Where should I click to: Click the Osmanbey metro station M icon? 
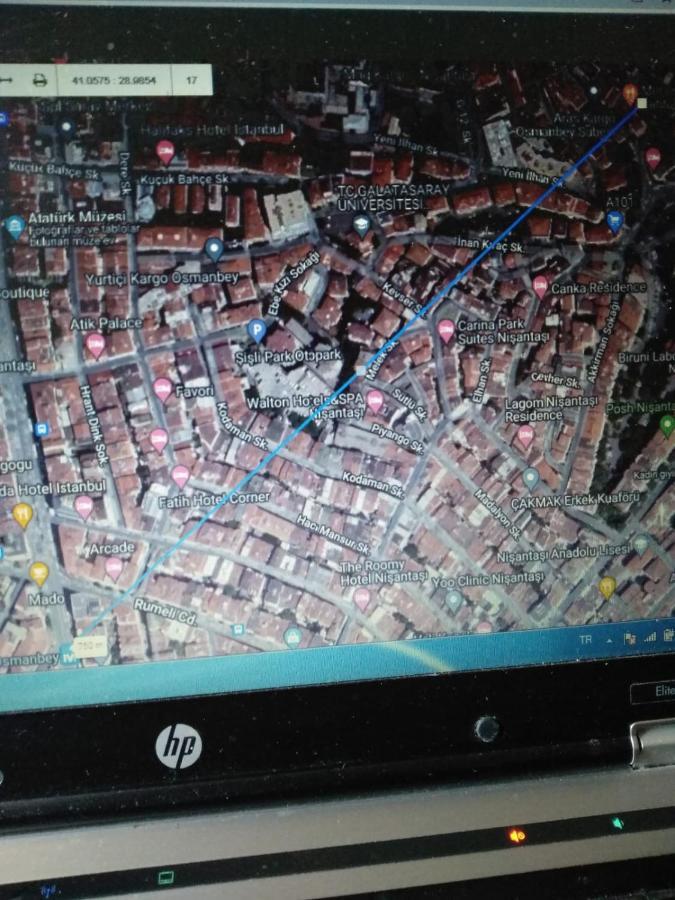tap(68, 652)
